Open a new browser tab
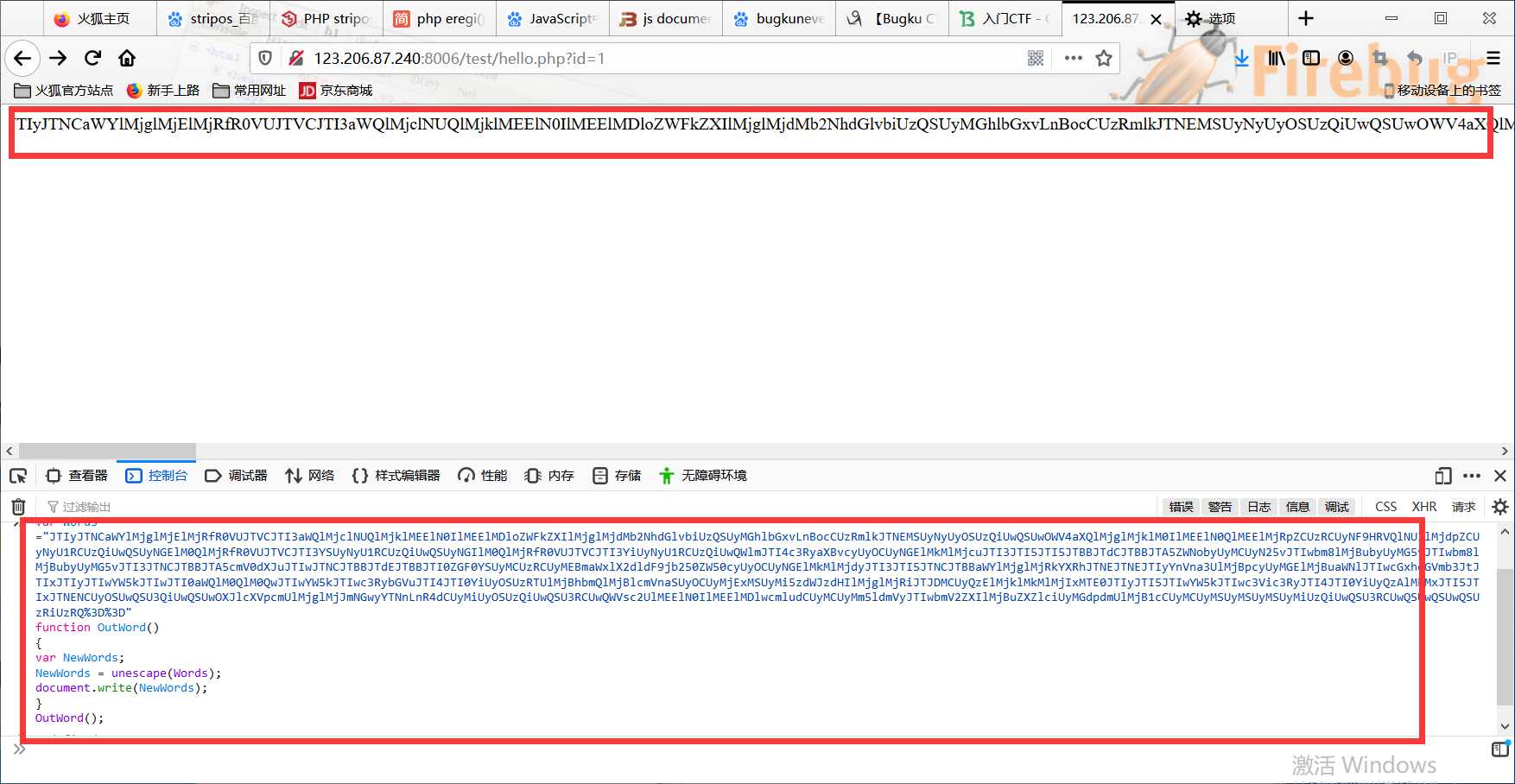This screenshot has height=784, width=1515. point(1306,18)
